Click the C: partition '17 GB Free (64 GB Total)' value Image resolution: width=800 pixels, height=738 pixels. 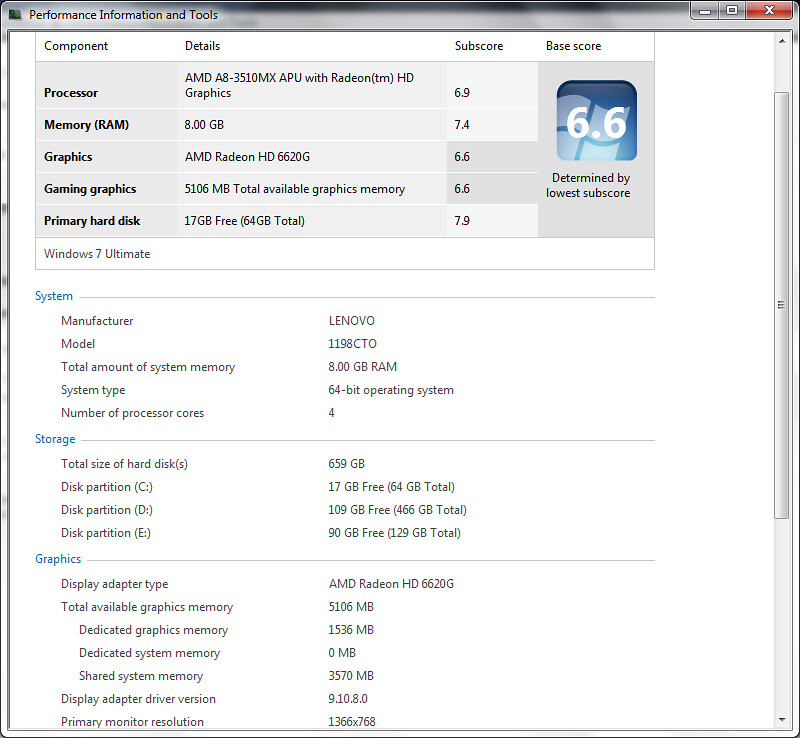pyautogui.click(x=391, y=487)
